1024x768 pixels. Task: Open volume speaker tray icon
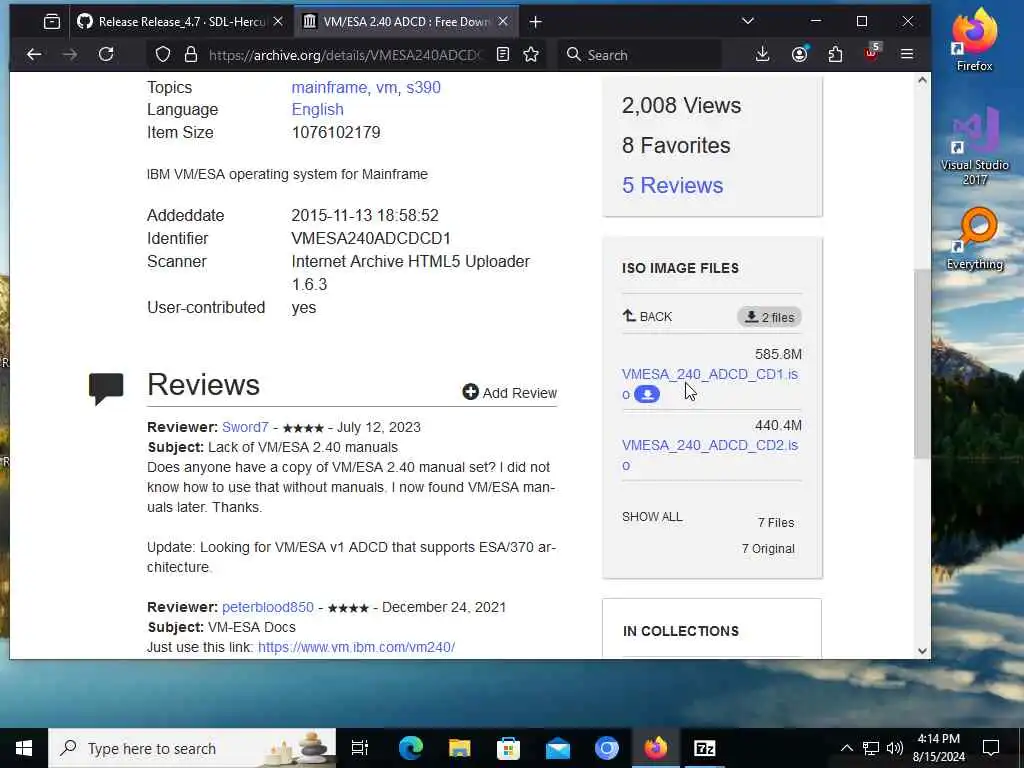pyautogui.click(x=895, y=748)
